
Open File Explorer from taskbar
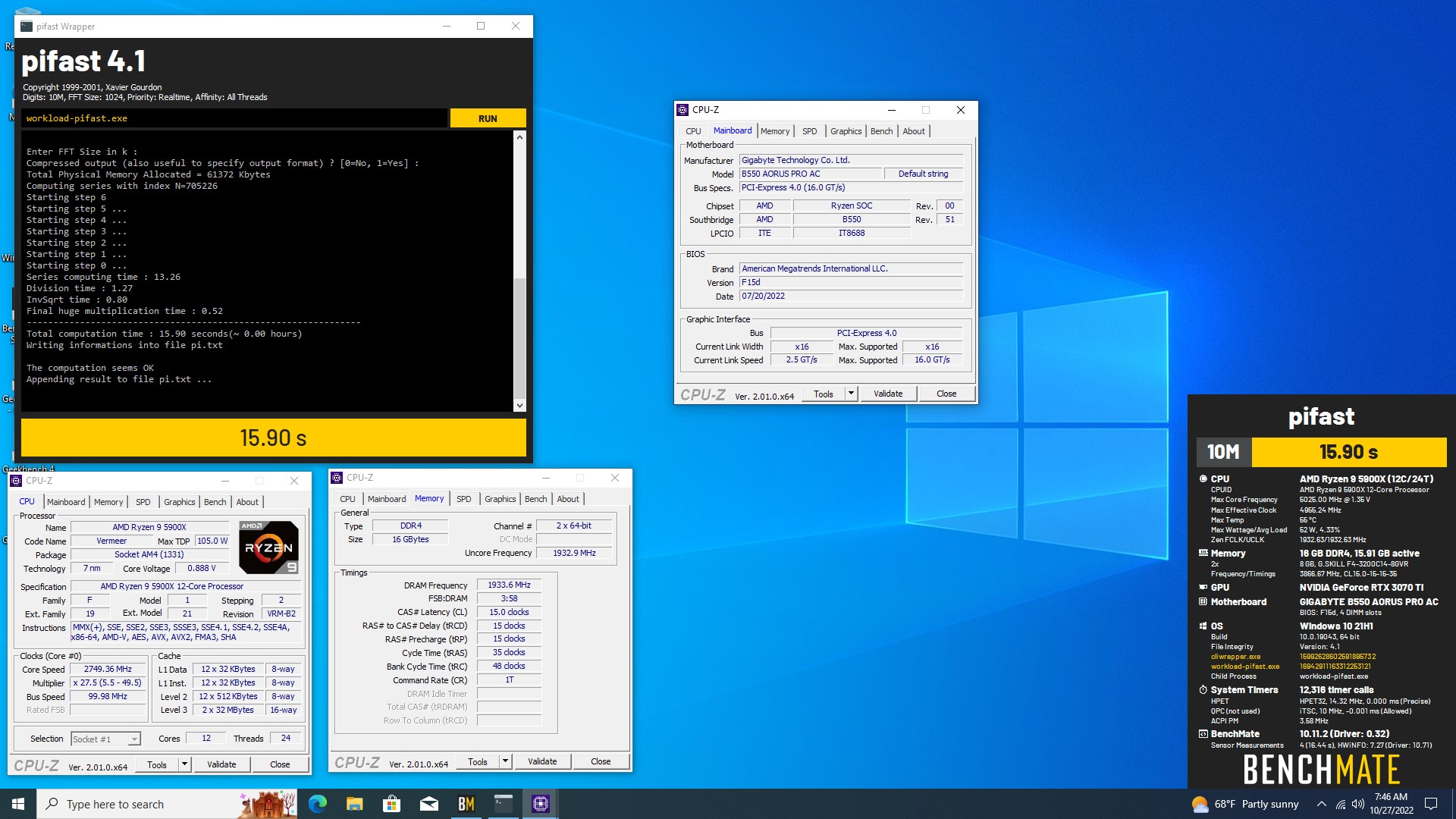(x=354, y=804)
